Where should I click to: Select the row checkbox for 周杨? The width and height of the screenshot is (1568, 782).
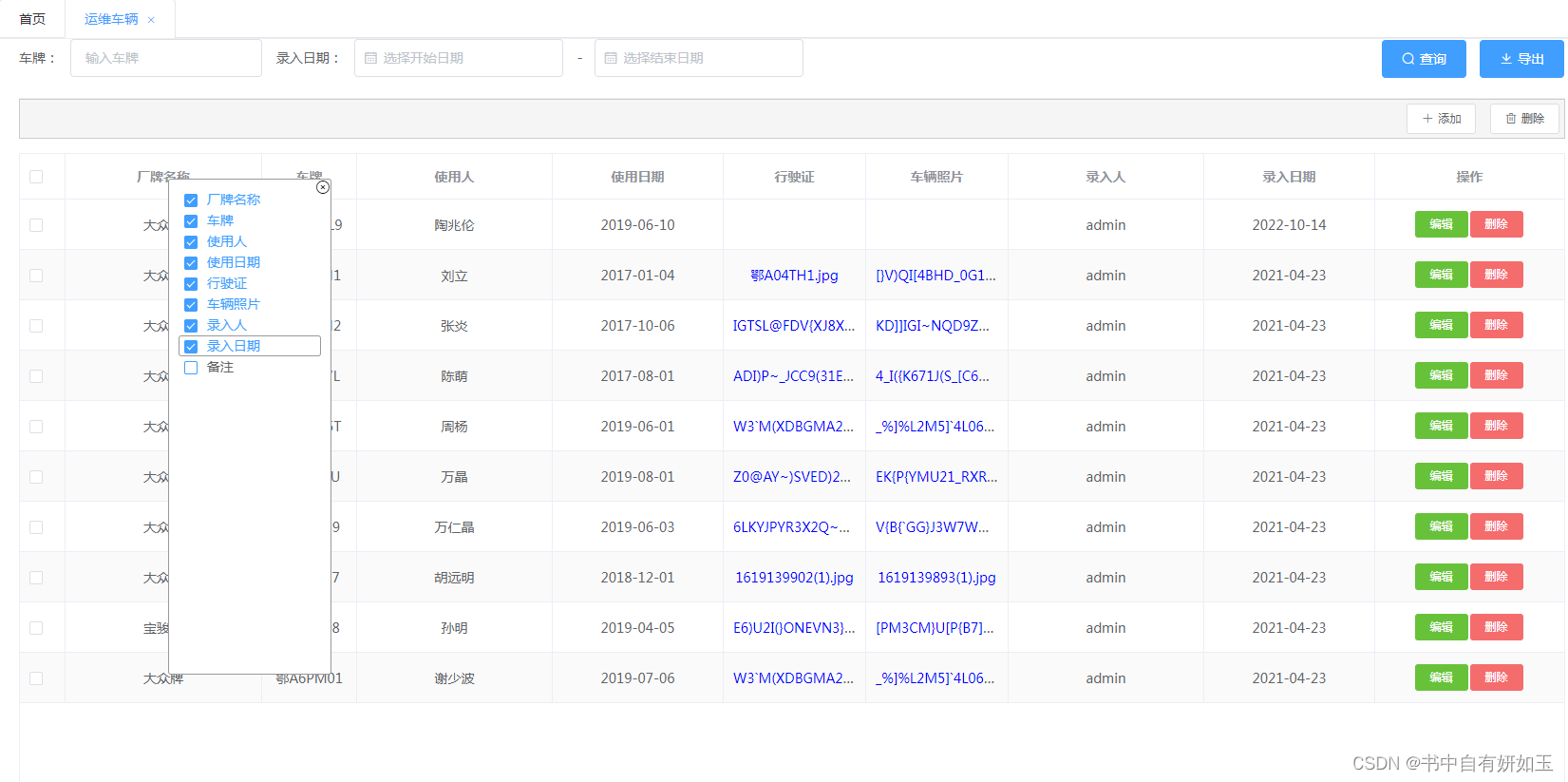coord(36,427)
